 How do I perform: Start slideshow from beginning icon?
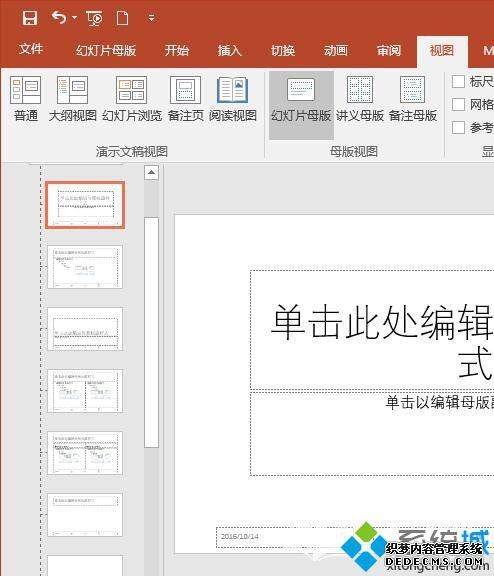coord(94,18)
